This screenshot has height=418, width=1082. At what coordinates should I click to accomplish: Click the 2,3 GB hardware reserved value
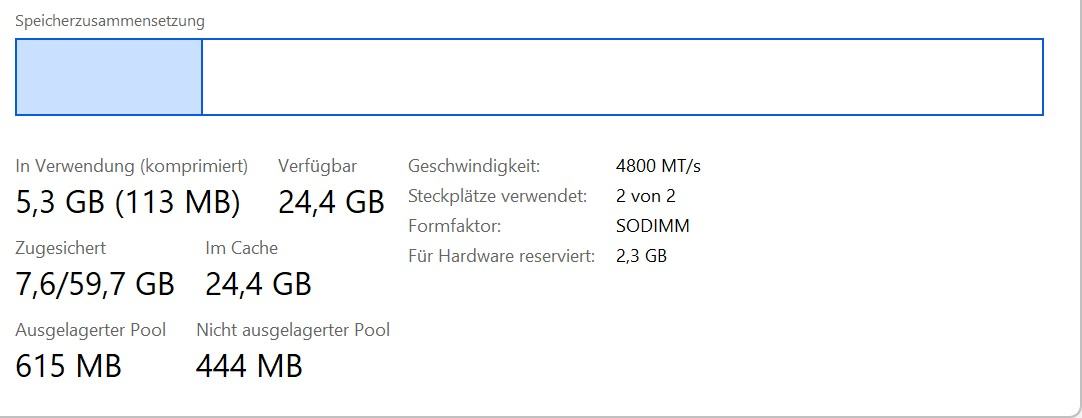click(x=641, y=256)
